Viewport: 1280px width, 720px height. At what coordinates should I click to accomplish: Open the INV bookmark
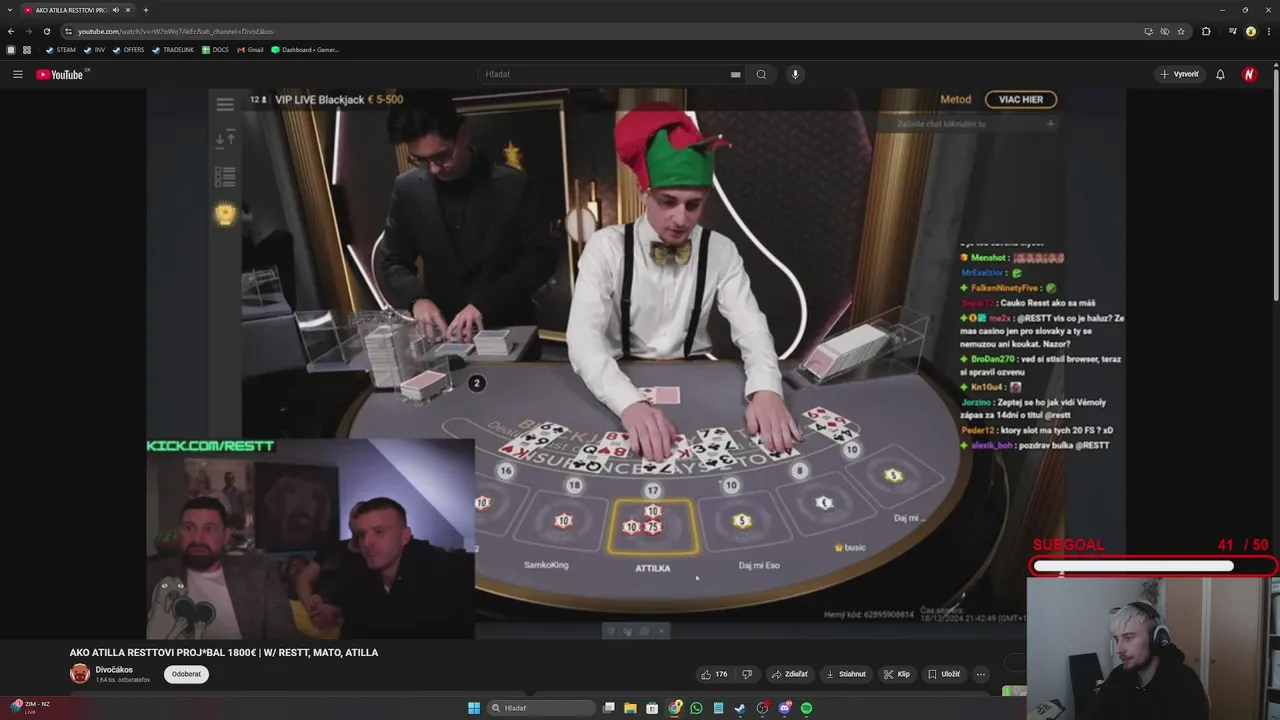[94, 49]
